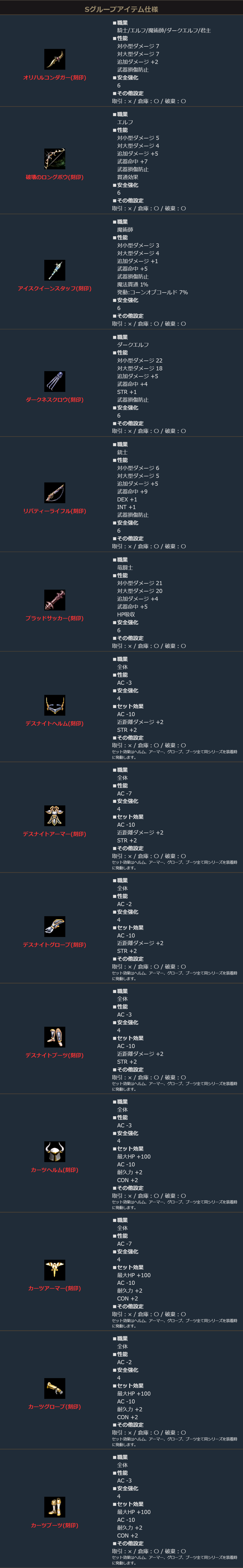Select the リバティーライフル rifle icon
Viewport: 243px width, 1568px height.
click(55, 492)
